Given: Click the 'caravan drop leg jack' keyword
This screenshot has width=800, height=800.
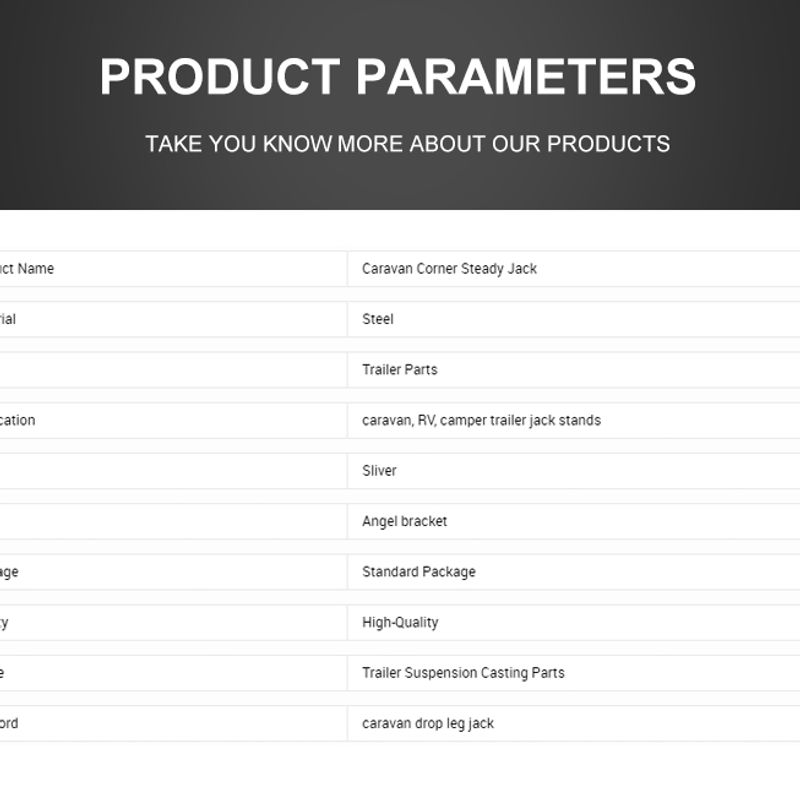Looking at the screenshot, I should pos(428,723).
